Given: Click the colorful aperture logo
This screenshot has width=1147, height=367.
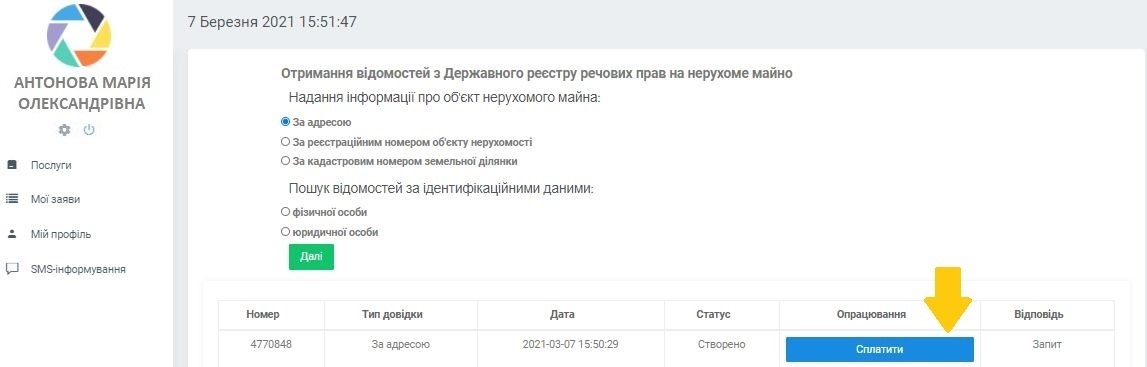Looking at the screenshot, I should [x=79, y=35].
